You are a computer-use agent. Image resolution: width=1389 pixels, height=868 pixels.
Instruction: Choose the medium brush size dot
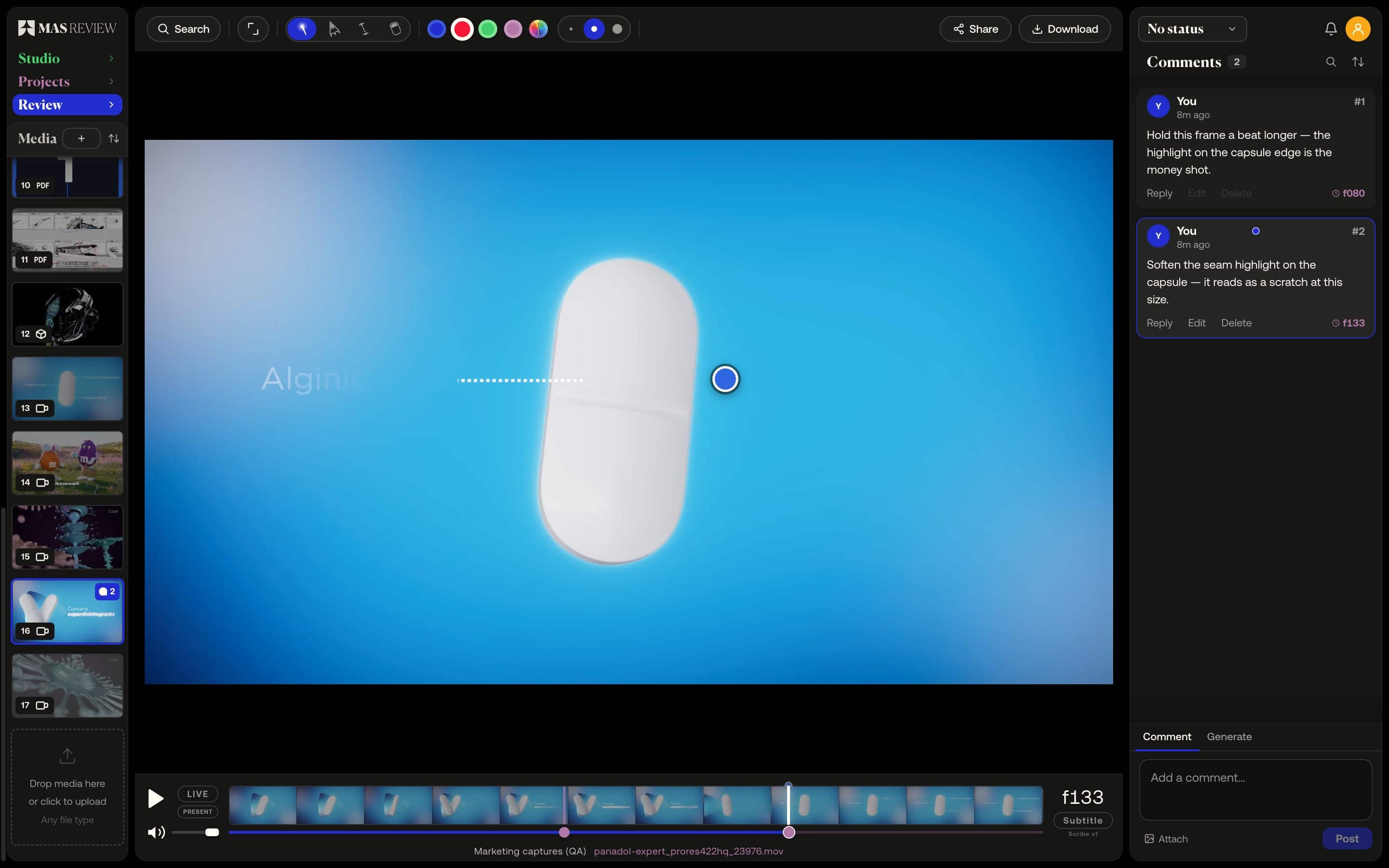594,29
